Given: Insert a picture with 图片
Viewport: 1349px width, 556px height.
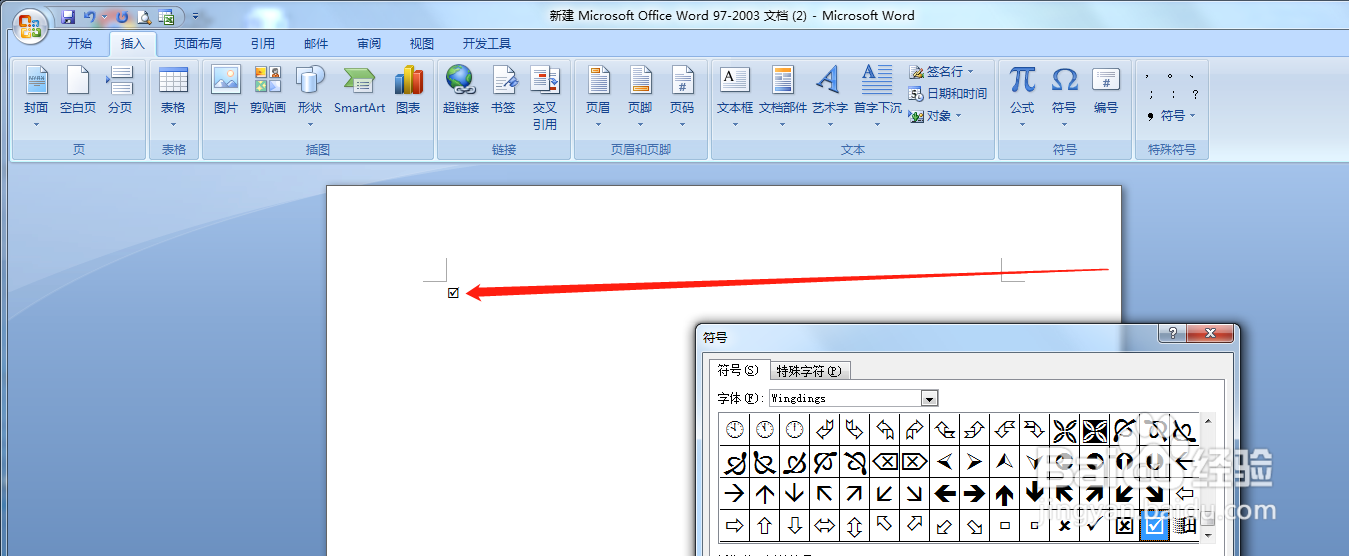Looking at the screenshot, I should 226,90.
